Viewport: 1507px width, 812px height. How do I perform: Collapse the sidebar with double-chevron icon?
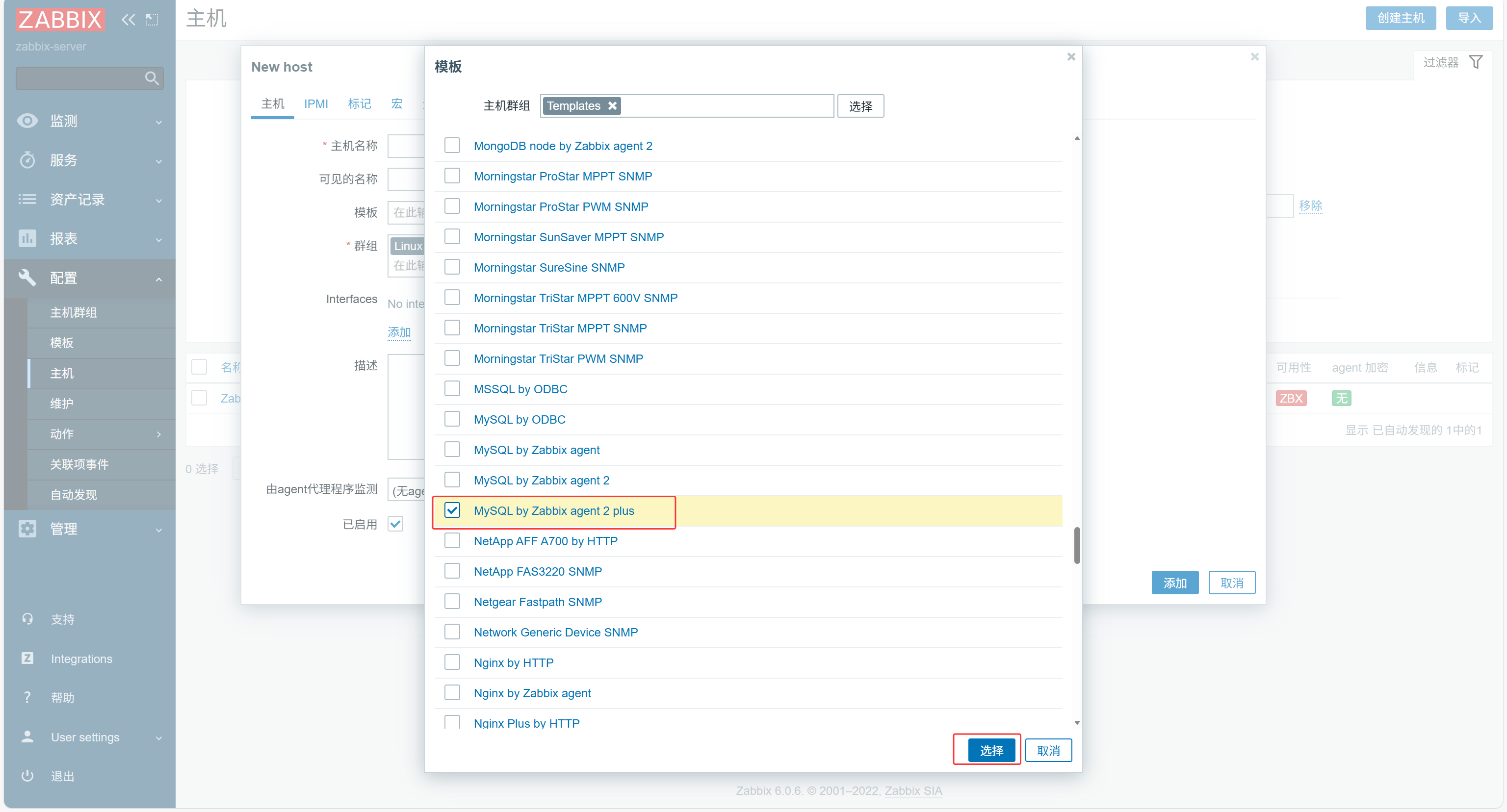click(x=128, y=19)
